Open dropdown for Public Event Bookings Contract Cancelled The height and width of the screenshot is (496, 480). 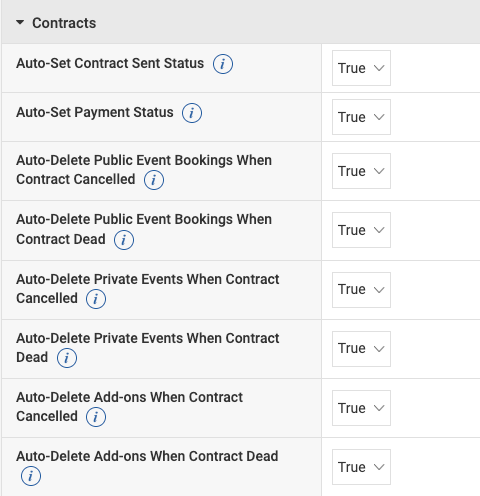[x=361, y=171]
